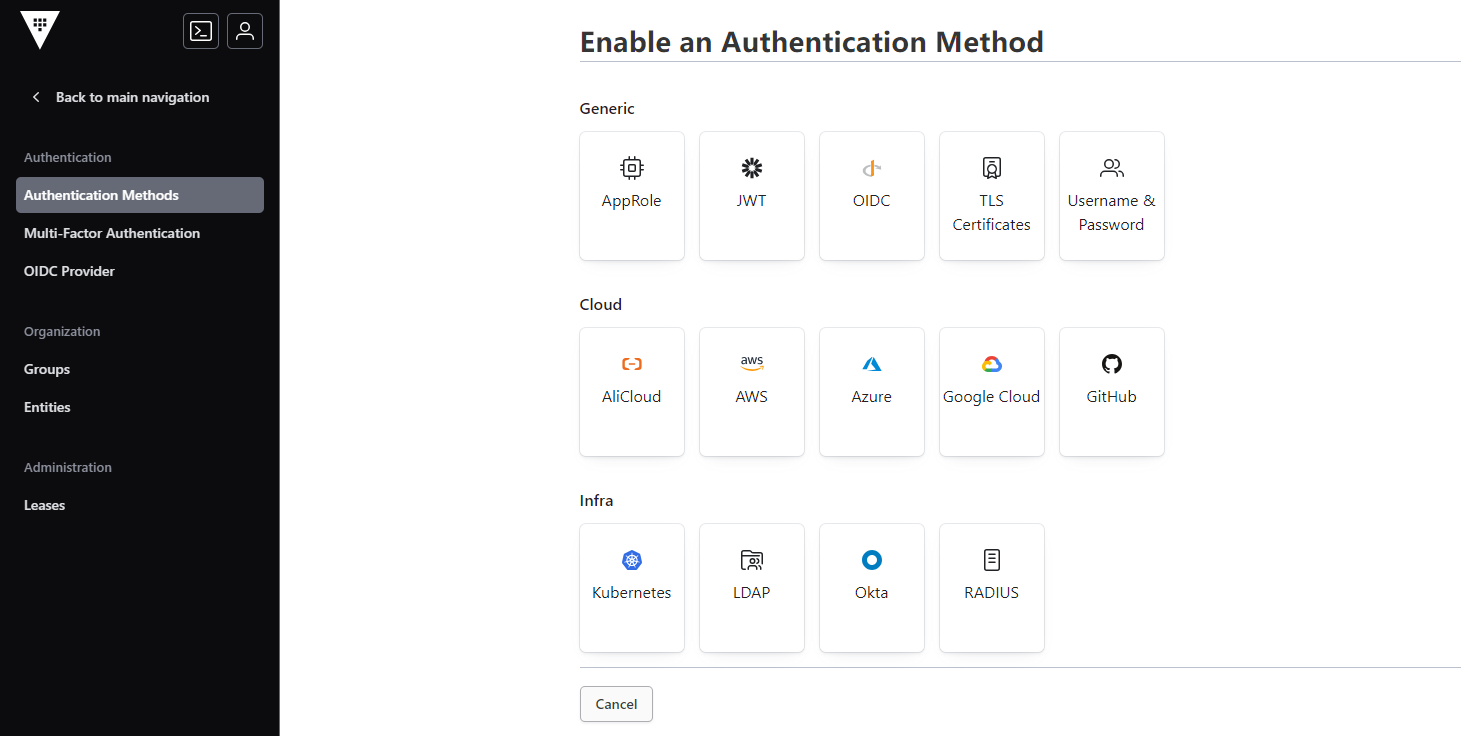Select the Kubernetes auth tile
Viewport: 1461px width, 736px height.
pos(632,588)
